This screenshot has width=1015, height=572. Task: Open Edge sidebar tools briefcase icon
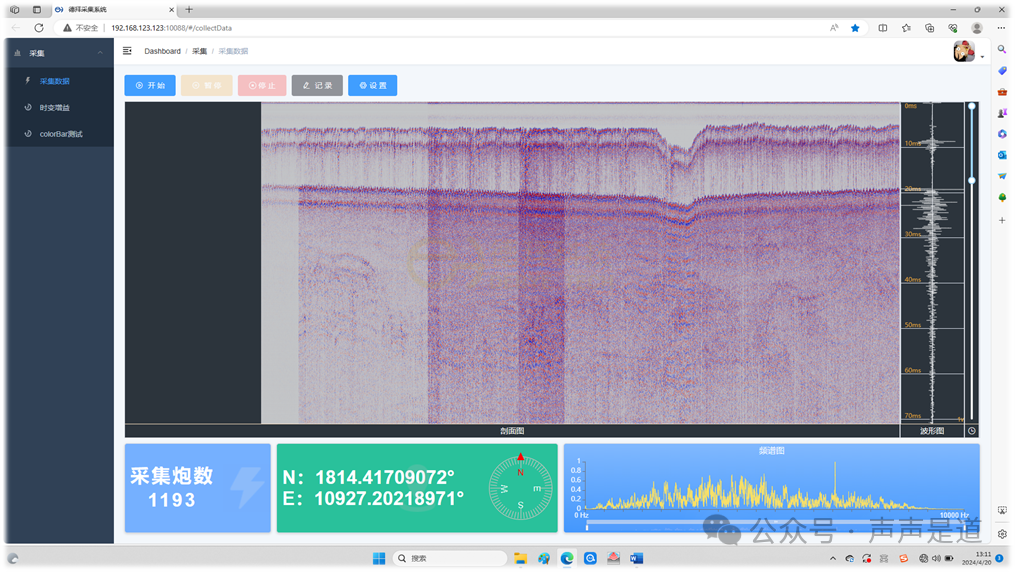1002,92
